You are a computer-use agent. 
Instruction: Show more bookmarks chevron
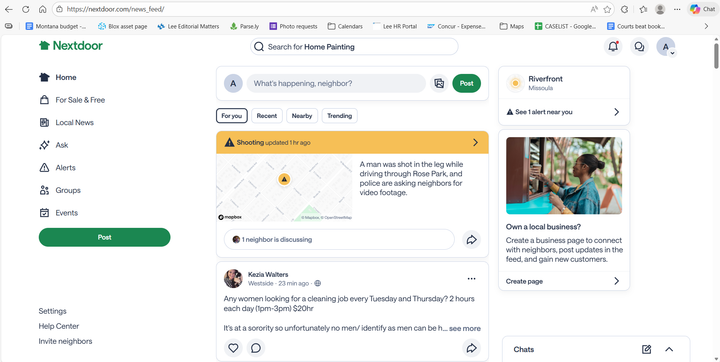coord(706,26)
